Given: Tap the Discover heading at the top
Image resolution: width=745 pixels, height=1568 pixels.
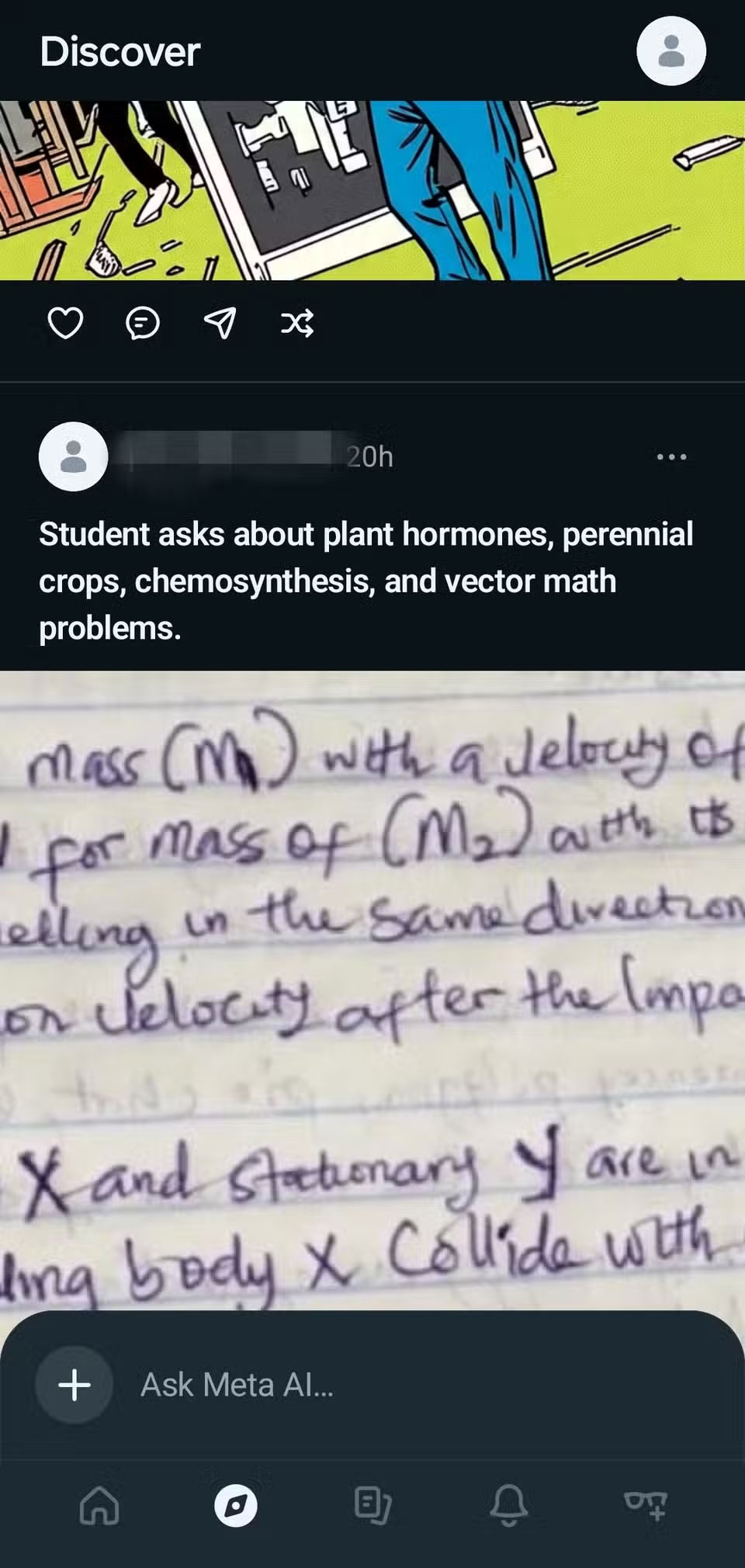Looking at the screenshot, I should click(x=120, y=52).
